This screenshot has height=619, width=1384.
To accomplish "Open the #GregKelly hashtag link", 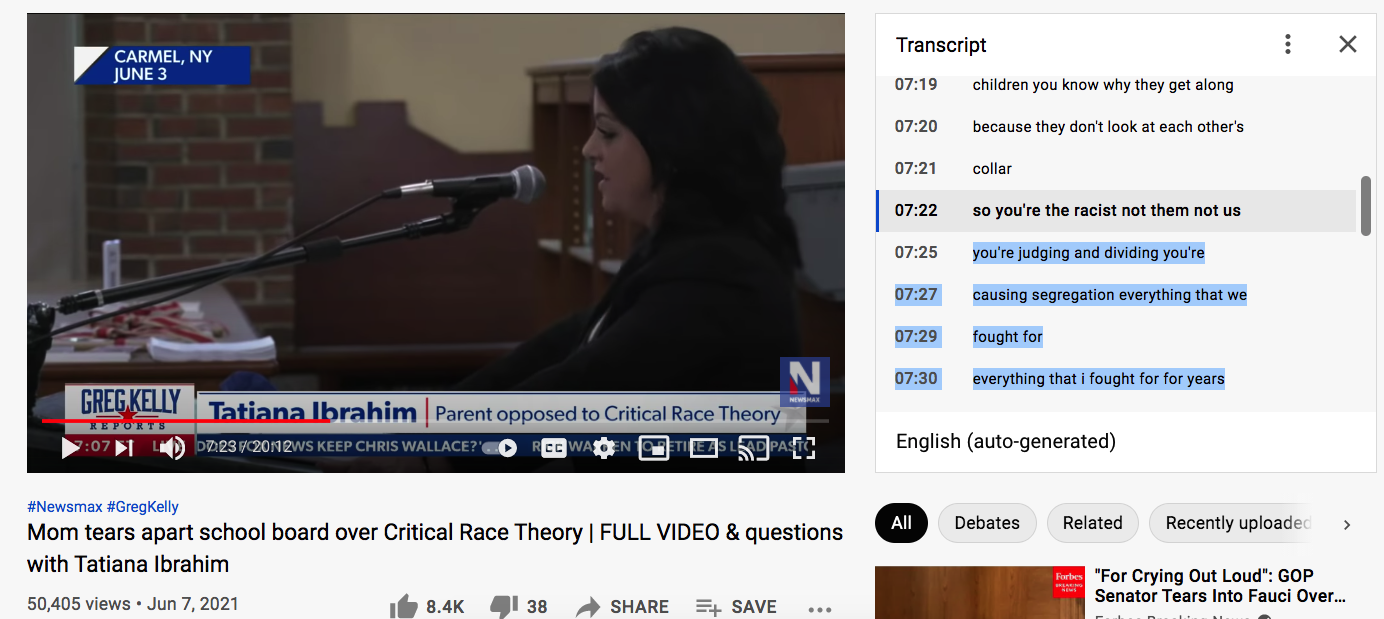I will (143, 507).
